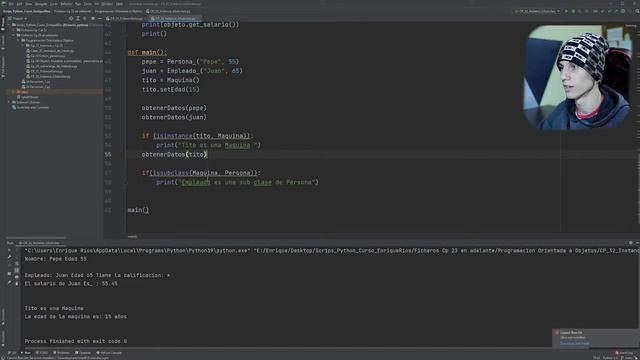Open Run panel settings gear
640x360 pixels.
(631, 243)
